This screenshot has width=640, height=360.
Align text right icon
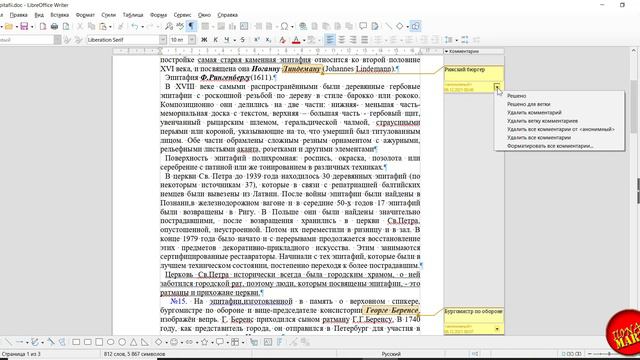tap(353, 40)
